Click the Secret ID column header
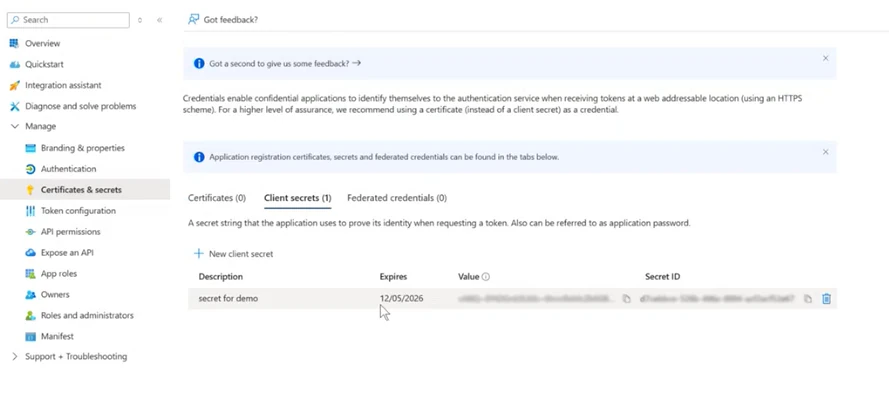The width and height of the screenshot is (889, 409). [662, 277]
